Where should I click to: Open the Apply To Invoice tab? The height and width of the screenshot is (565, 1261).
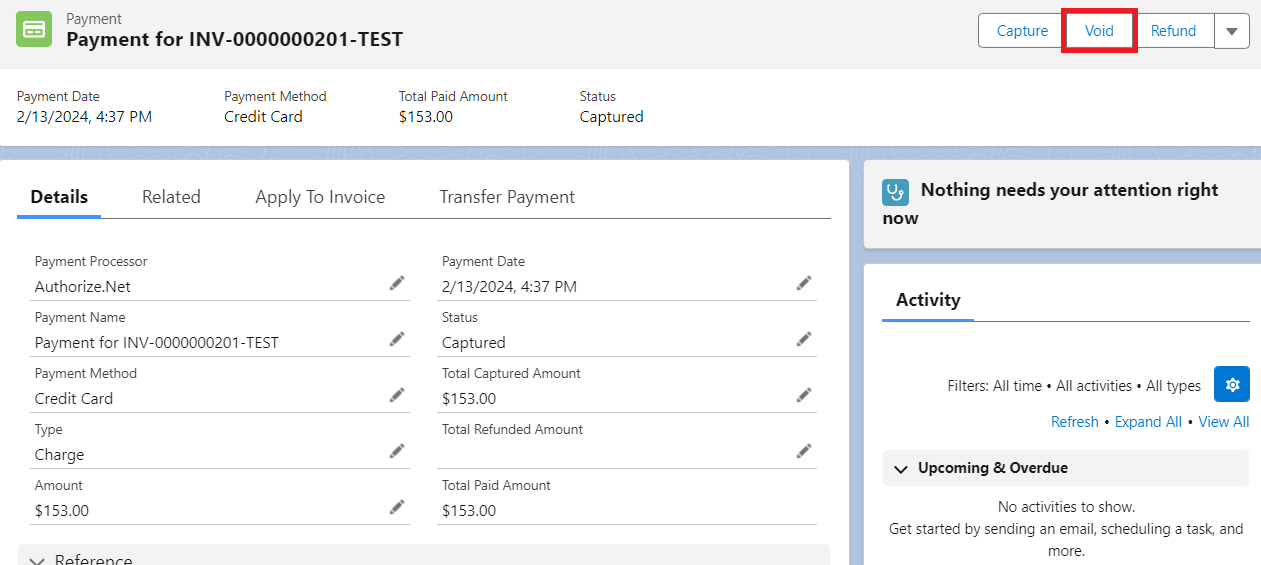(x=320, y=197)
